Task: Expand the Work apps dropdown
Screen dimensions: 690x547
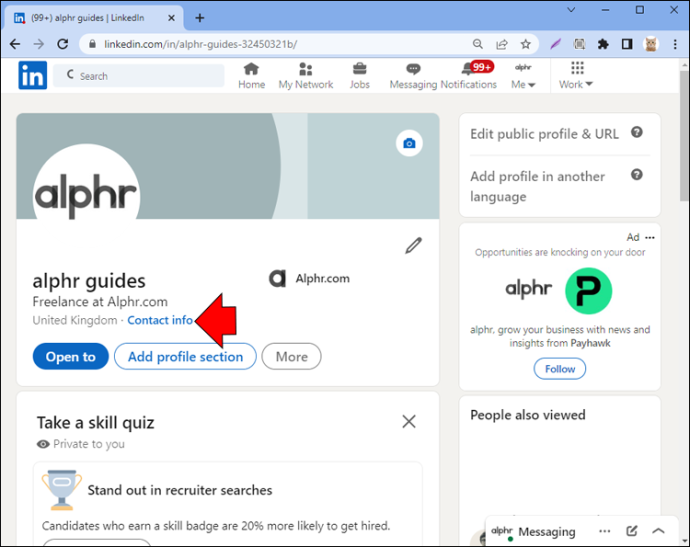Action: coord(576,76)
